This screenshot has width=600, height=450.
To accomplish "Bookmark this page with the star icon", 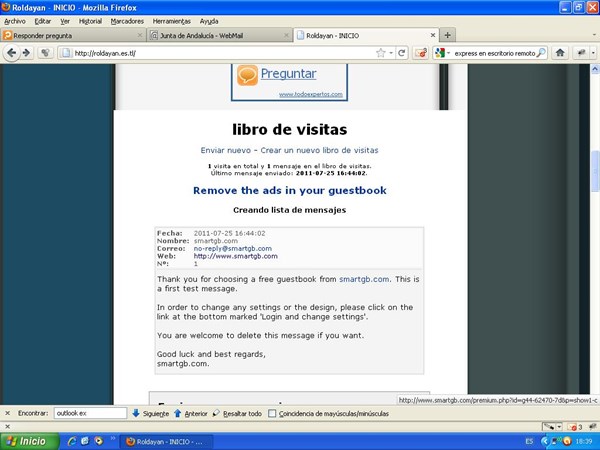I will click(380, 53).
